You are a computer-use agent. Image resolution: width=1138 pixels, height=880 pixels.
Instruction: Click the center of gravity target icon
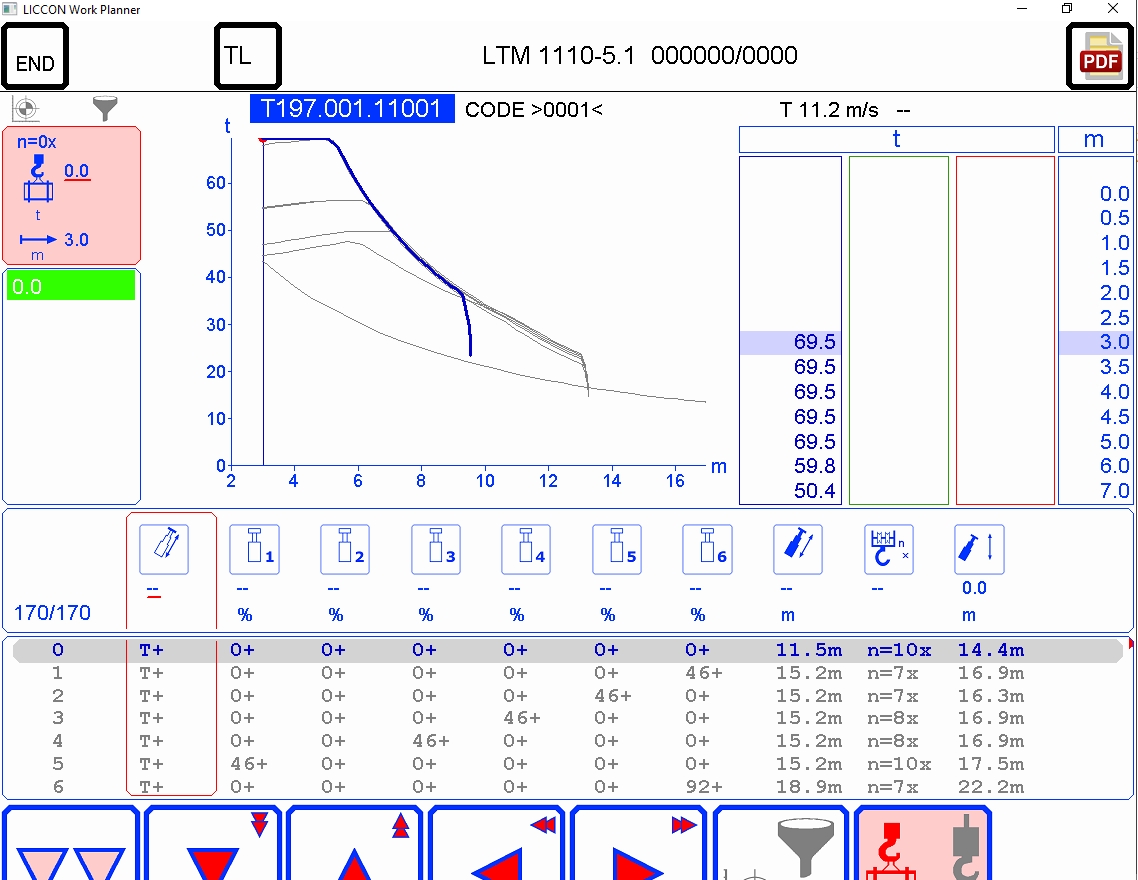click(x=25, y=110)
